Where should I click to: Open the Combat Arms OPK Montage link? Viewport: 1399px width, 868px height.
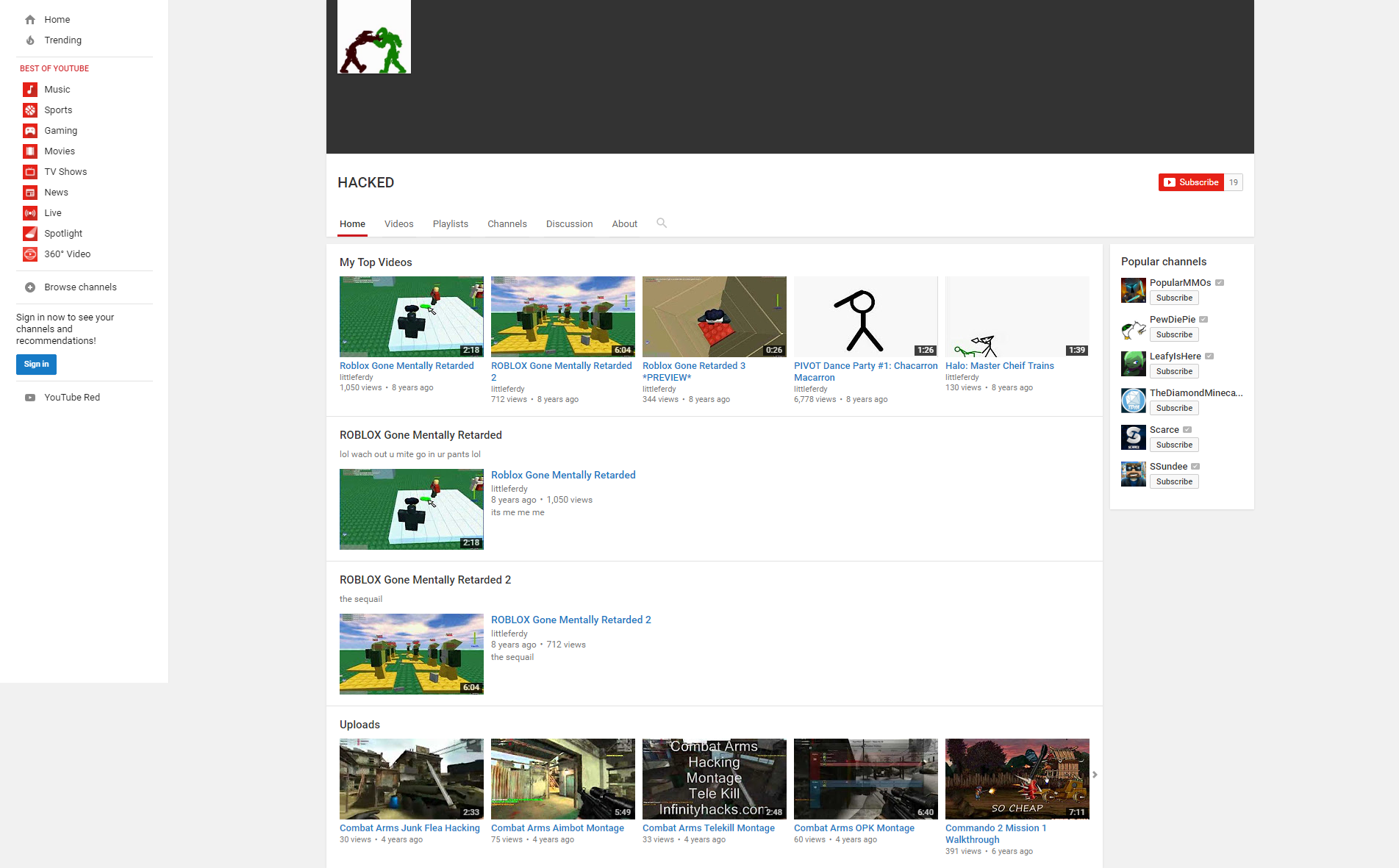click(x=854, y=828)
